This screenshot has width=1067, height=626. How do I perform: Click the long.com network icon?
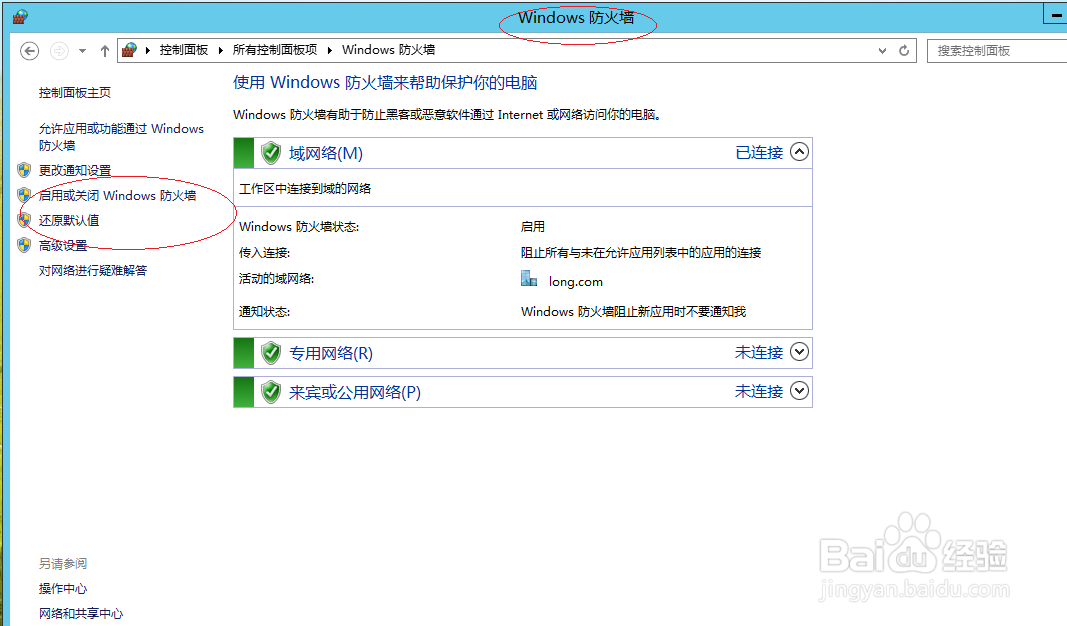pos(529,278)
